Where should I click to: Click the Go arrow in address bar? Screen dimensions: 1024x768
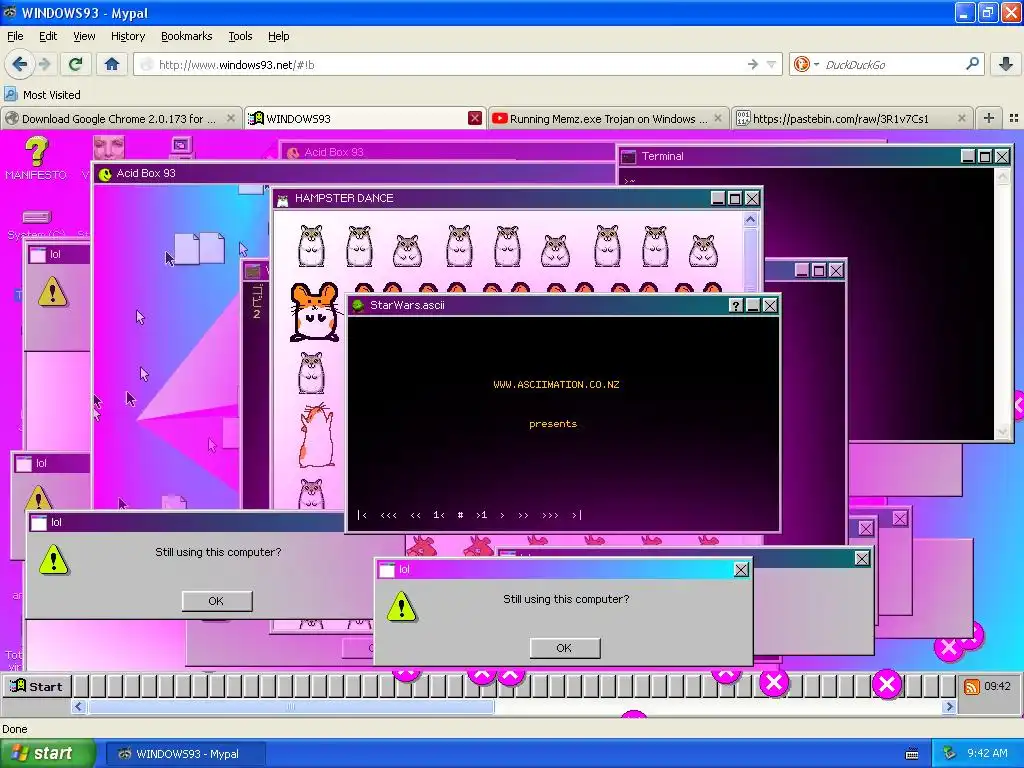pyautogui.click(x=752, y=64)
